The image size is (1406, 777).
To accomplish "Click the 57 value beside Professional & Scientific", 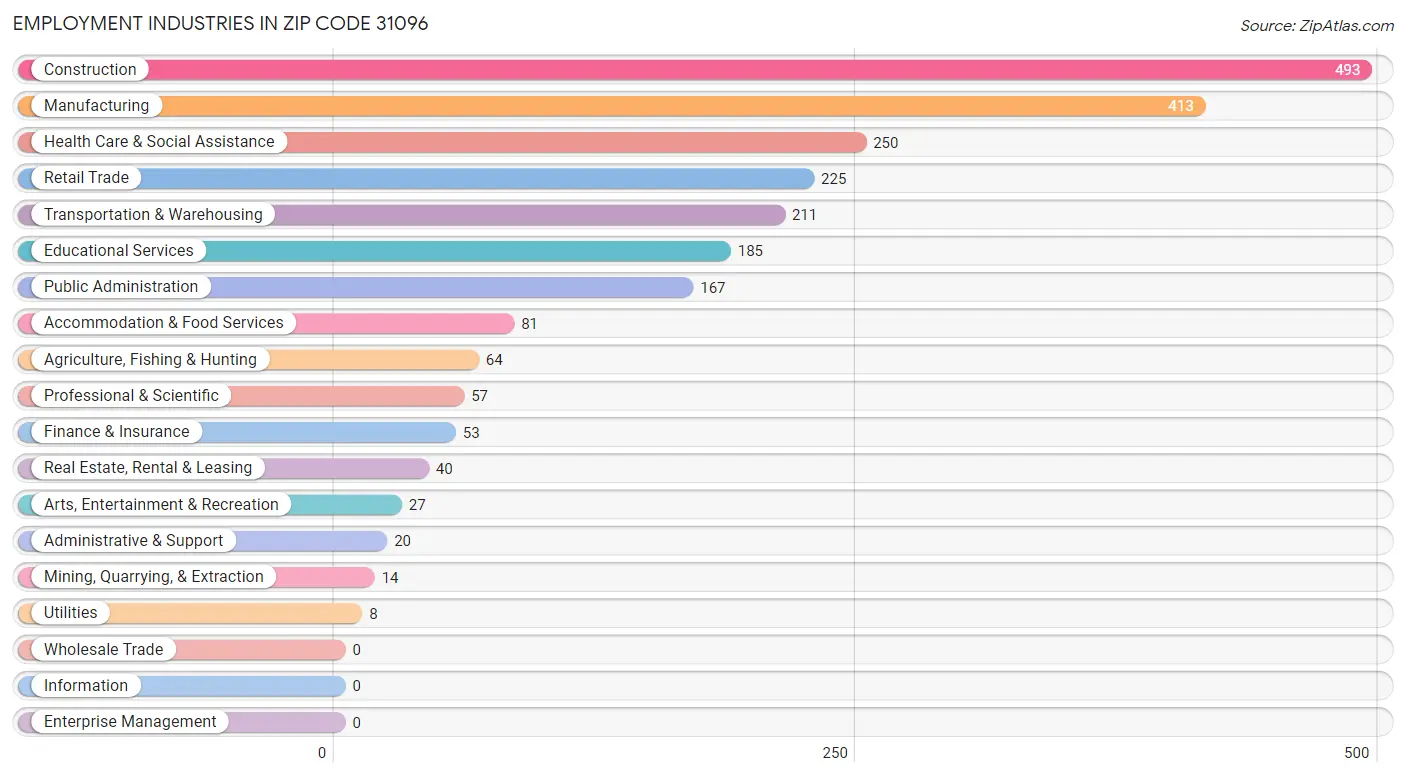I will [x=480, y=396].
